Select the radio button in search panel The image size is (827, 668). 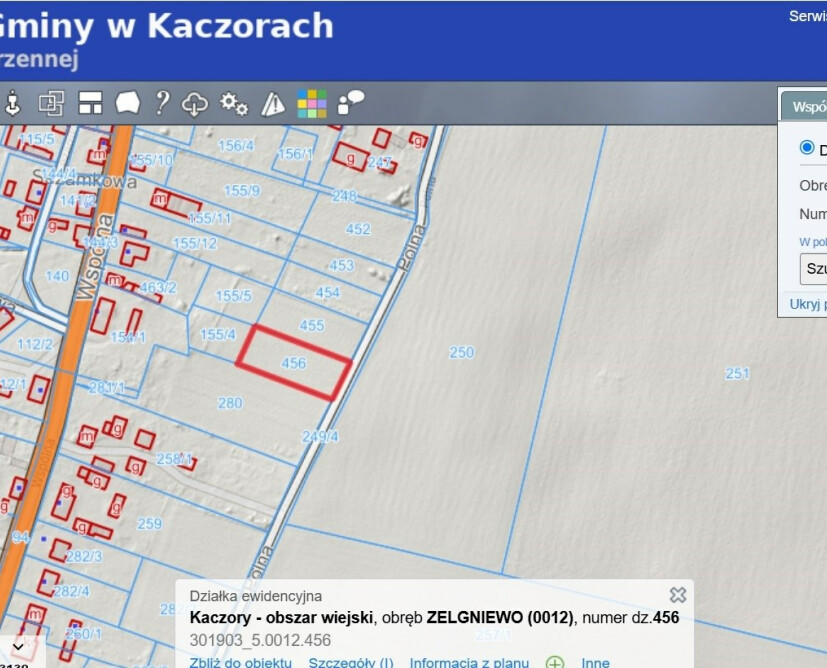point(807,148)
